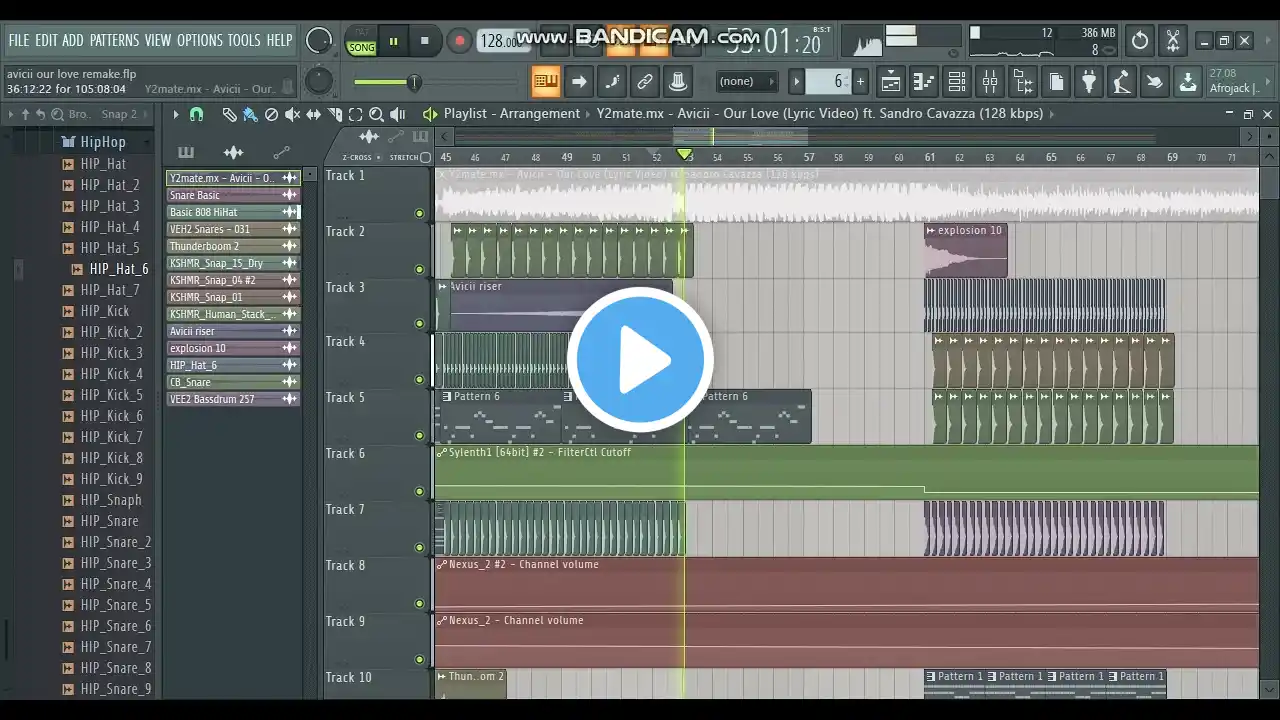
Task: Select the playlist Mute tool
Action: (292, 114)
